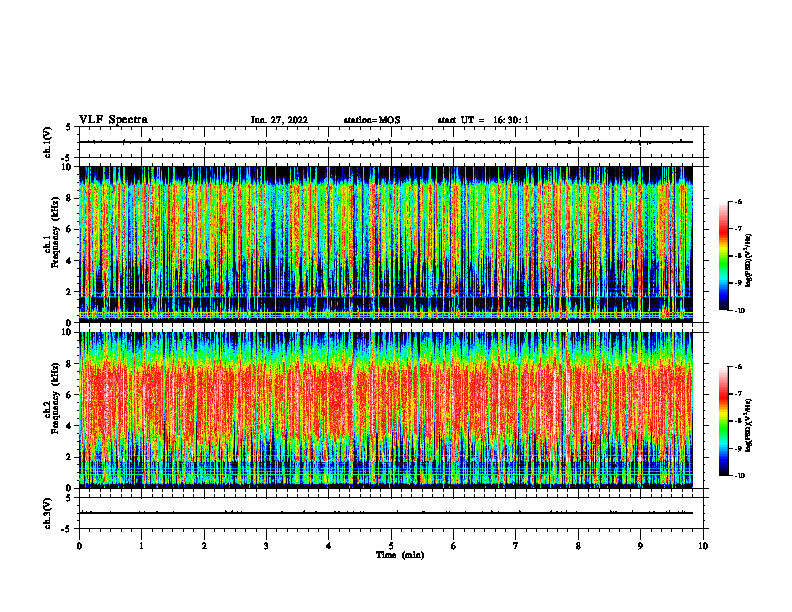Click the "3" tick on the time axis
792x612 pixels.
coord(266,546)
